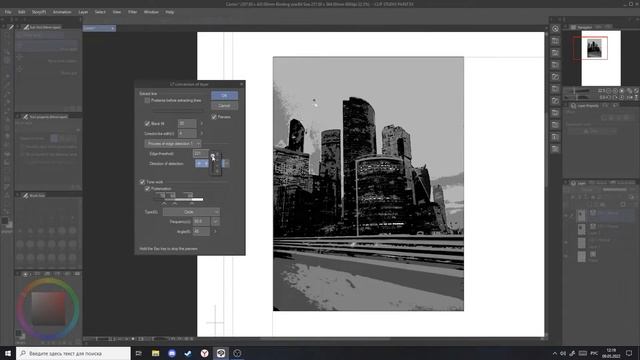Image resolution: width=640 pixels, height=360 pixels.
Task: Click the fifth icon in right dock
Action: tap(556, 77)
